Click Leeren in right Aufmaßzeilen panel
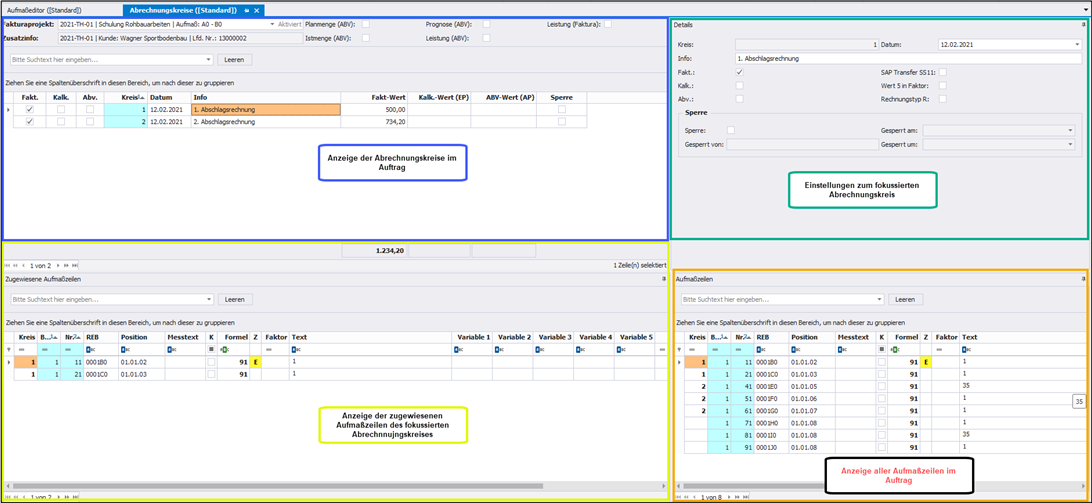The image size is (1092, 503). [904, 299]
